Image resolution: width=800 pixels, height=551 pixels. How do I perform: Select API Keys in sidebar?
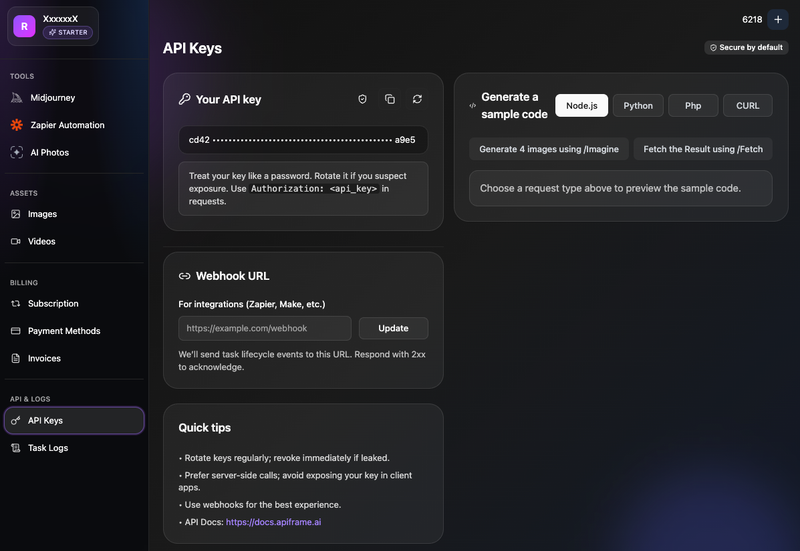click(74, 420)
